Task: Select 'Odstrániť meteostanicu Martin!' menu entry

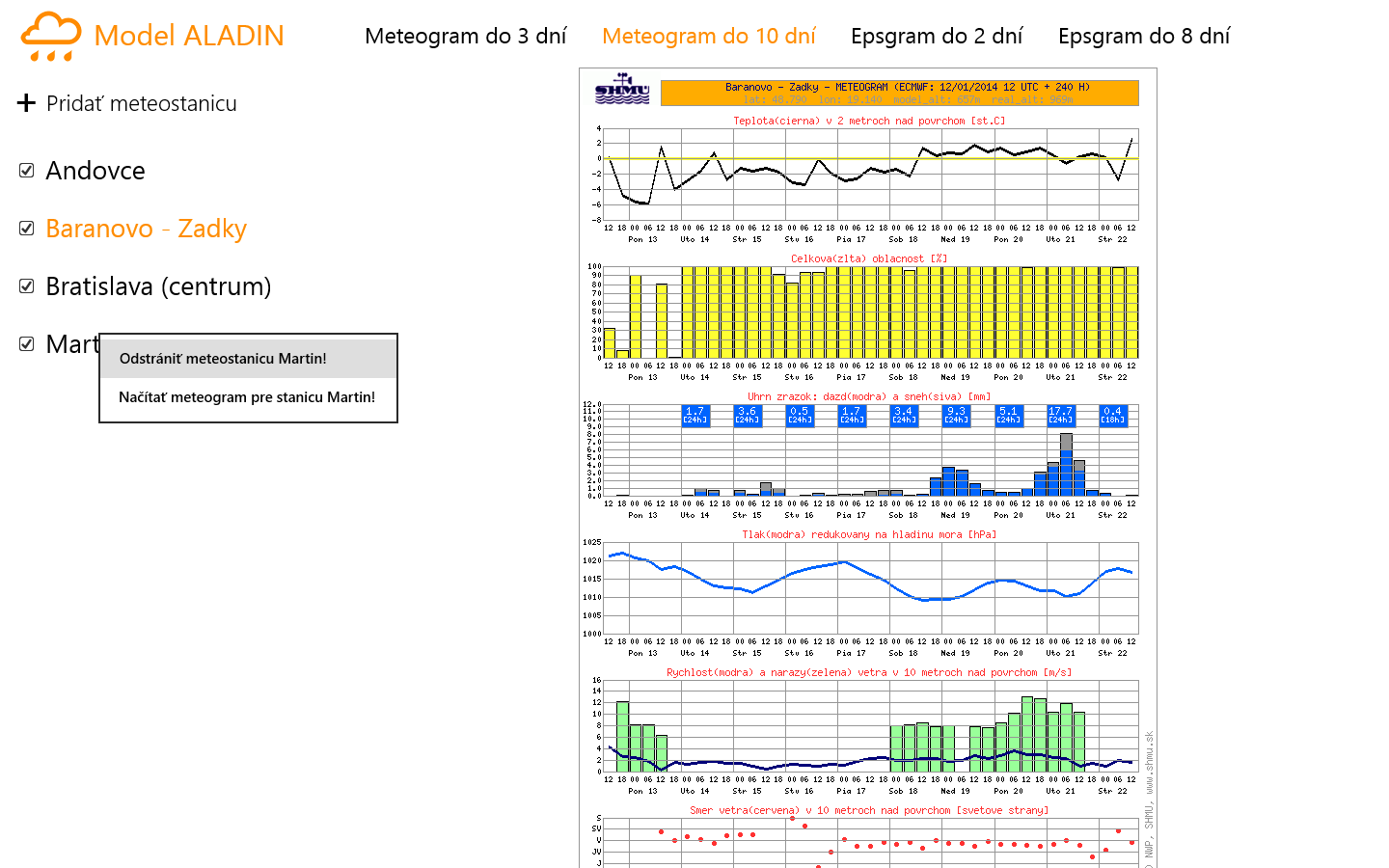Action: [x=223, y=359]
